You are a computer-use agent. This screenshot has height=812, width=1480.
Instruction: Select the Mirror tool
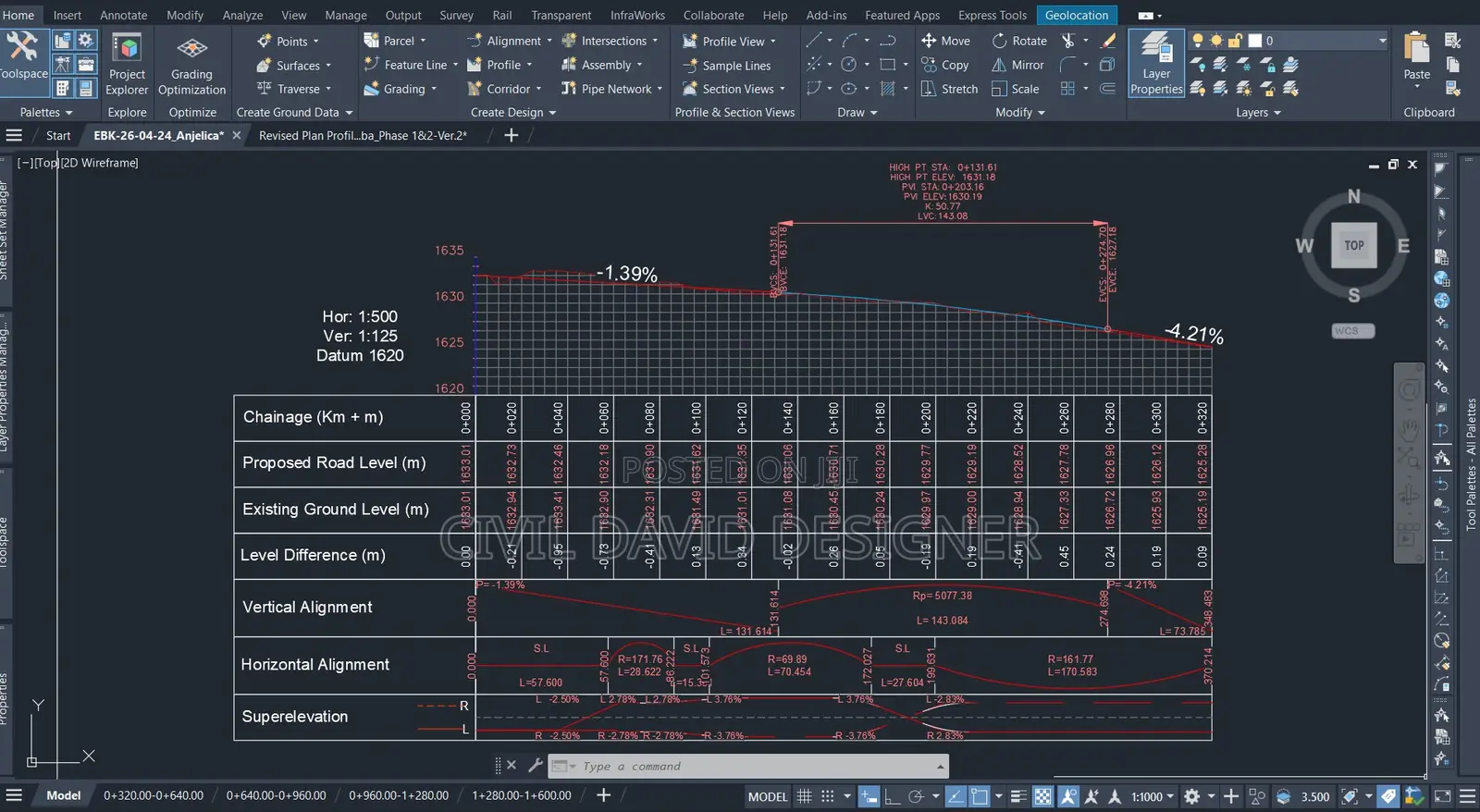coord(1017,65)
